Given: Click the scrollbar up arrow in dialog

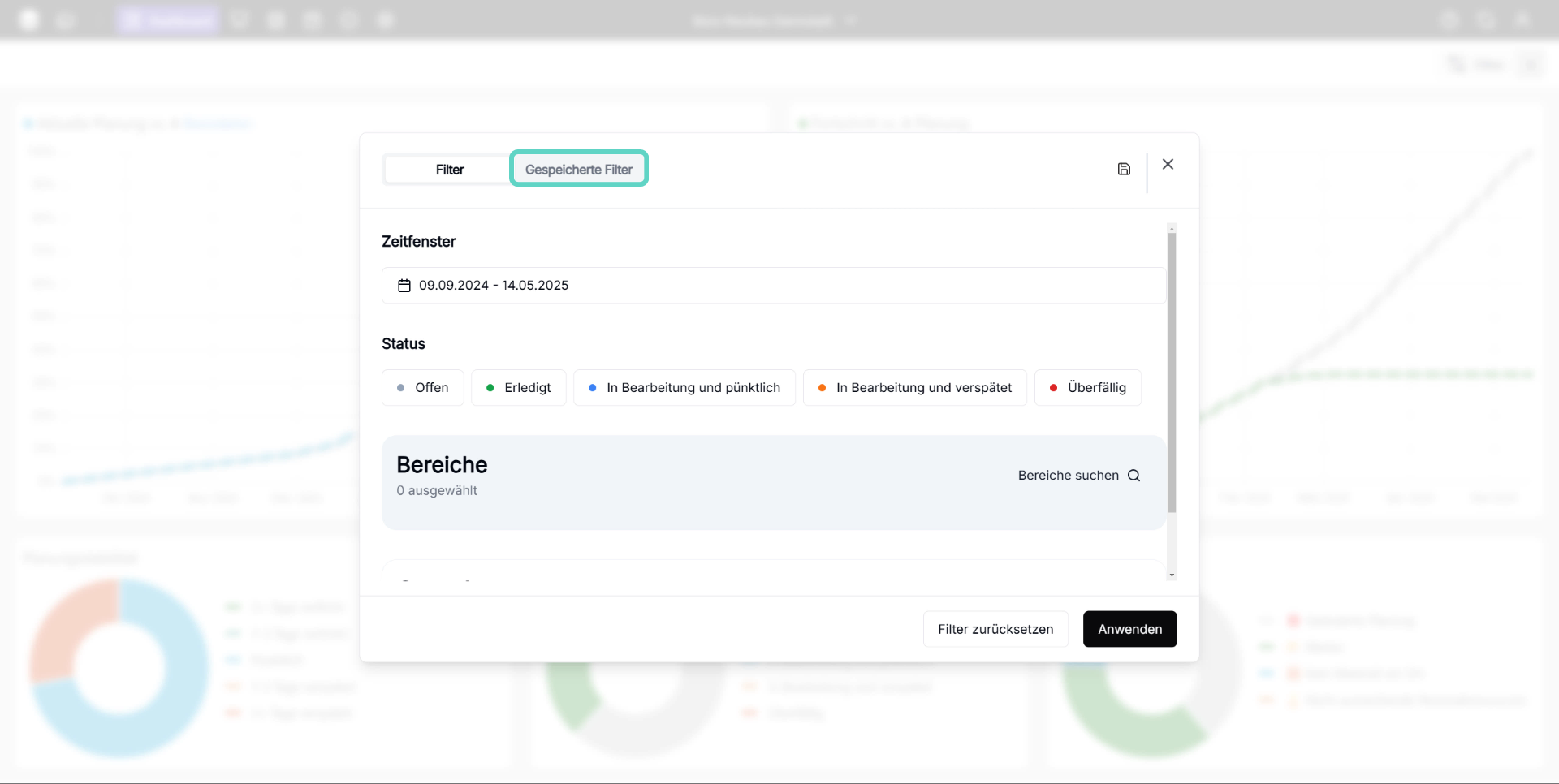Looking at the screenshot, I should 1172,228.
